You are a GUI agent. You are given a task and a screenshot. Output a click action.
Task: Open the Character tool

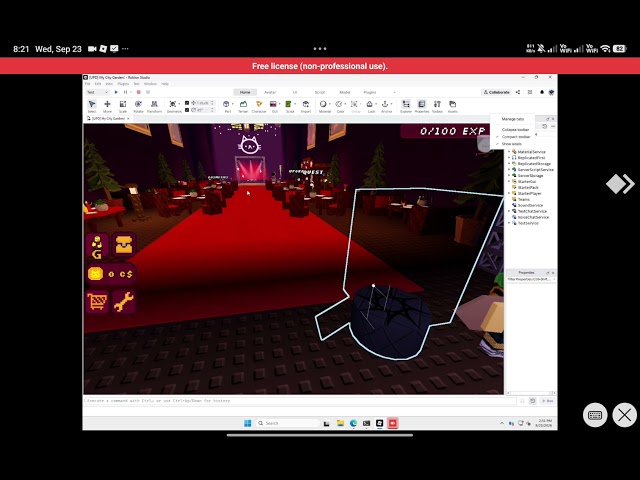click(x=259, y=106)
